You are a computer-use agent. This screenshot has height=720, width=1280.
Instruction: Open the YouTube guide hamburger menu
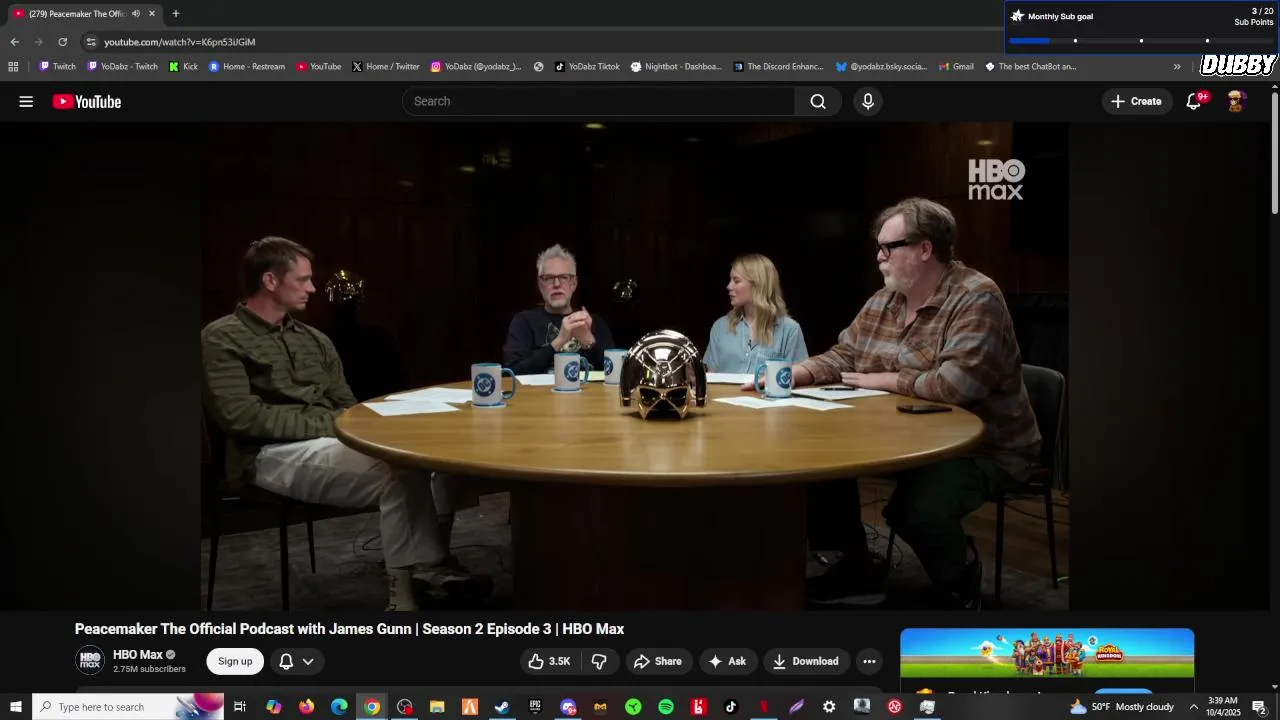(26, 101)
